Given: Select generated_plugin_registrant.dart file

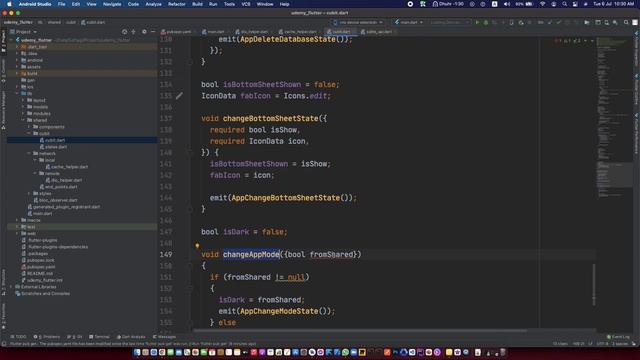Looking at the screenshot, I should click(x=64, y=207).
